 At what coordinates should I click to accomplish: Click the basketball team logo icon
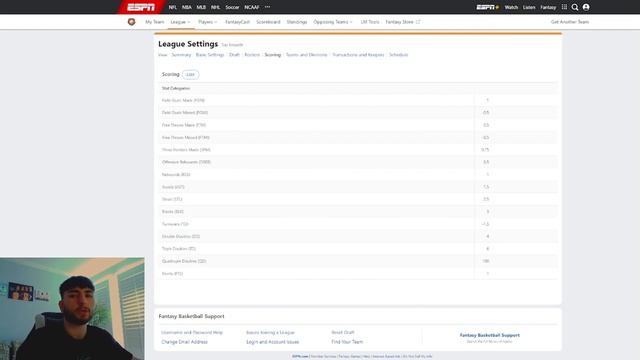click(131, 22)
